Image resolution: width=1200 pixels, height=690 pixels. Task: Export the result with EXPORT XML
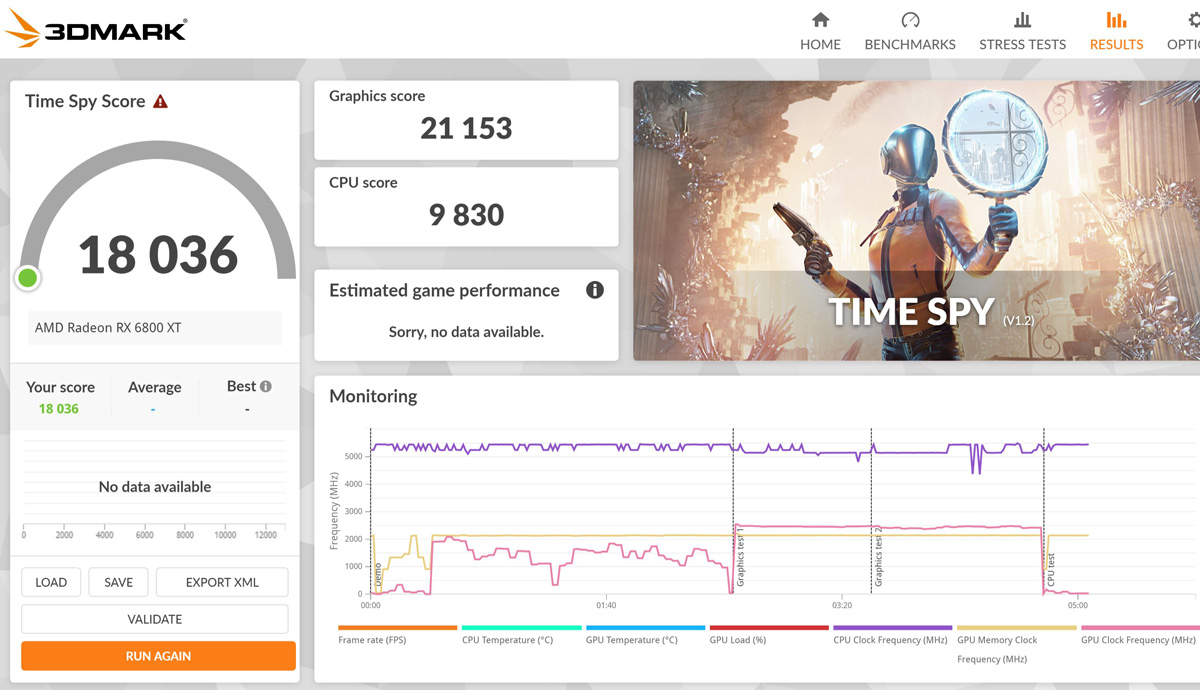pos(222,582)
